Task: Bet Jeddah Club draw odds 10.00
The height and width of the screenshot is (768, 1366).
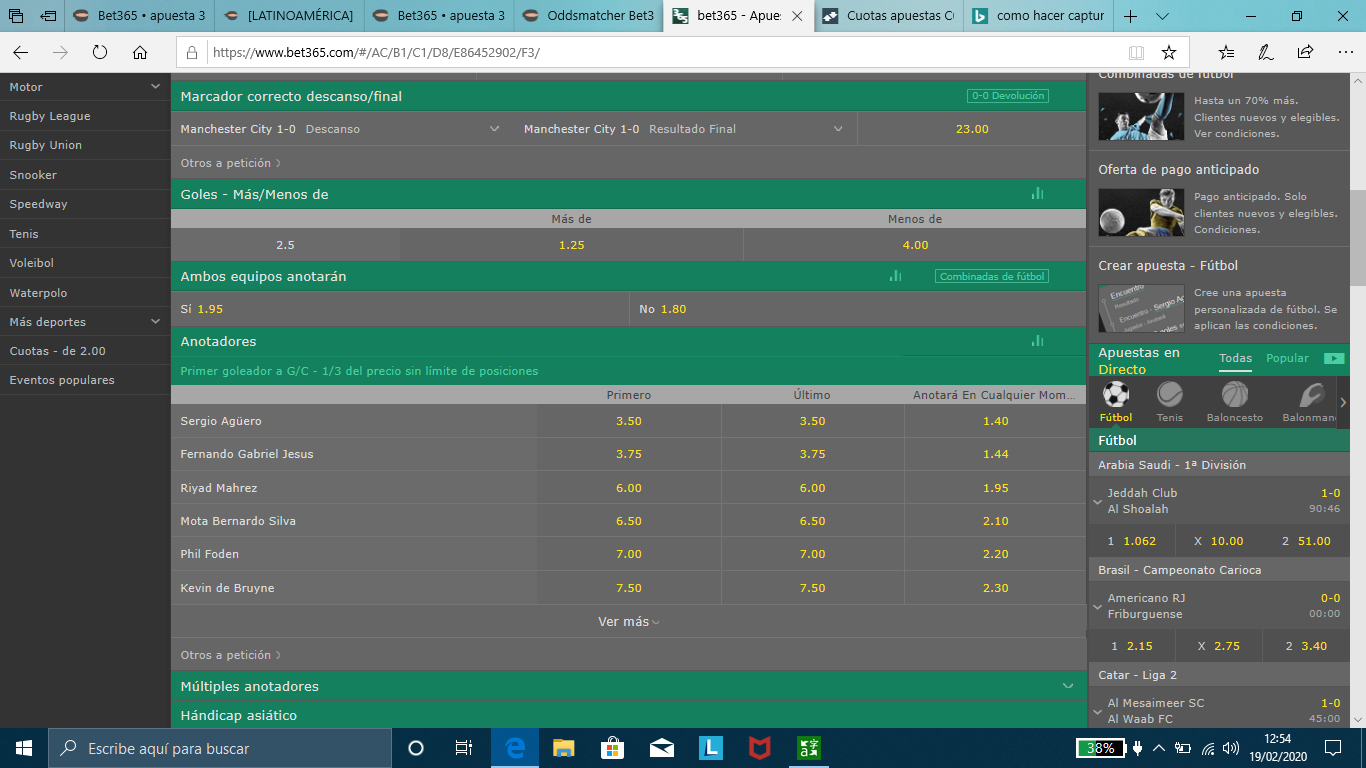Action: click(x=1218, y=541)
